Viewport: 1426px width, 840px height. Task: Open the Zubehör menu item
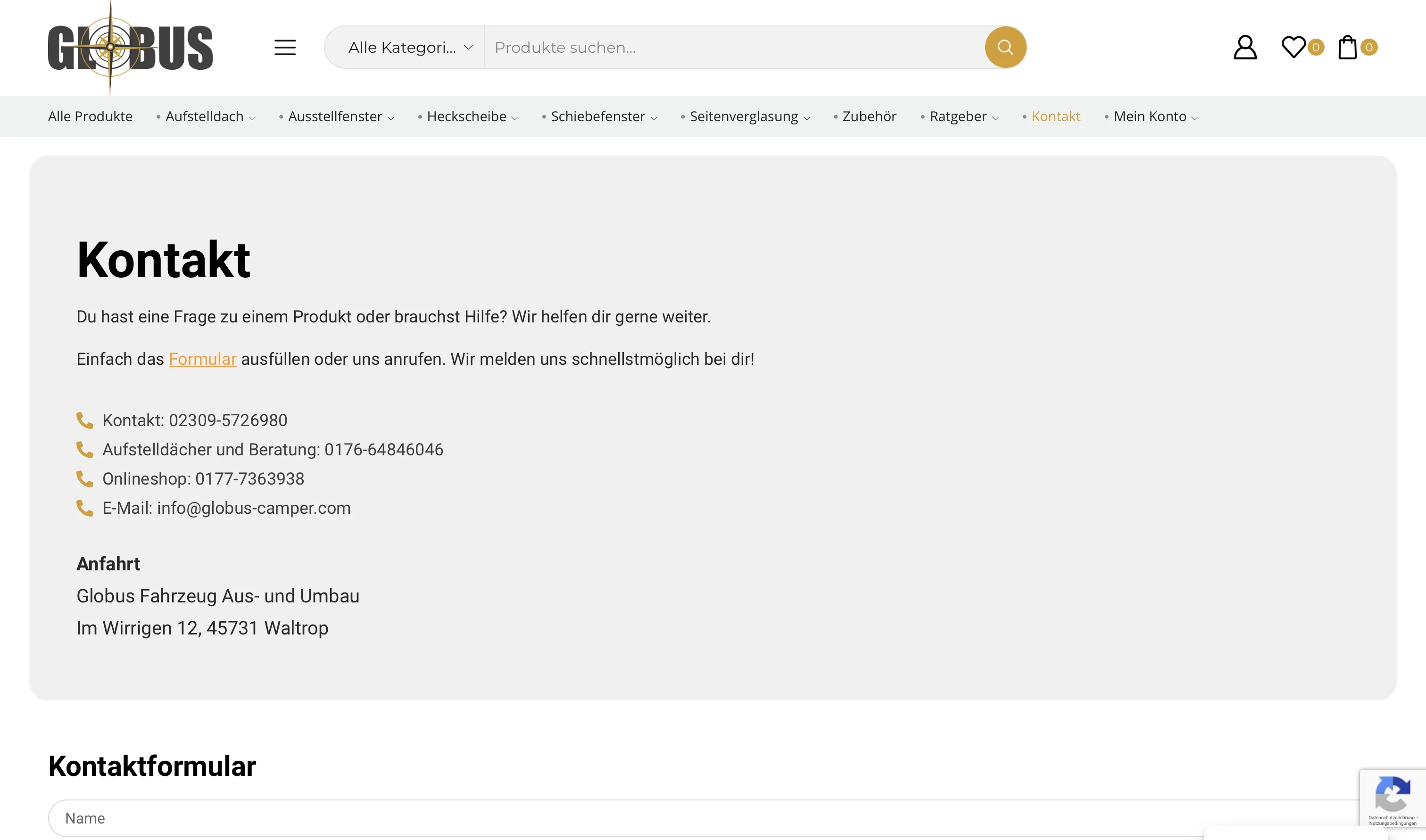(x=869, y=116)
